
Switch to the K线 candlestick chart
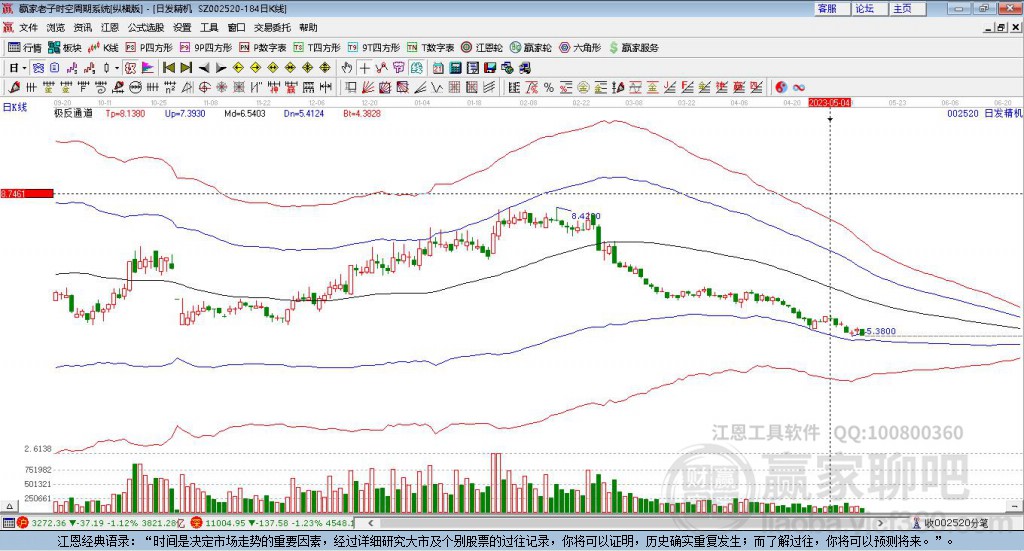(103, 48)
